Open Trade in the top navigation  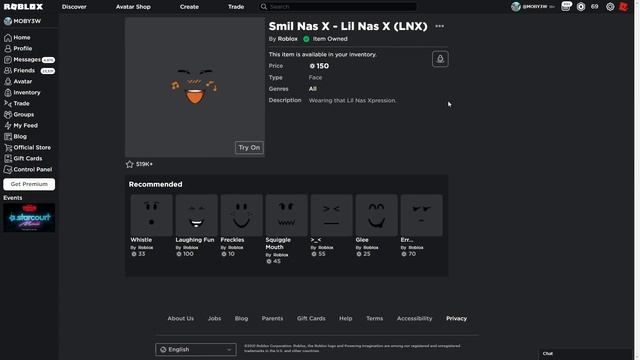click(236, 7)
